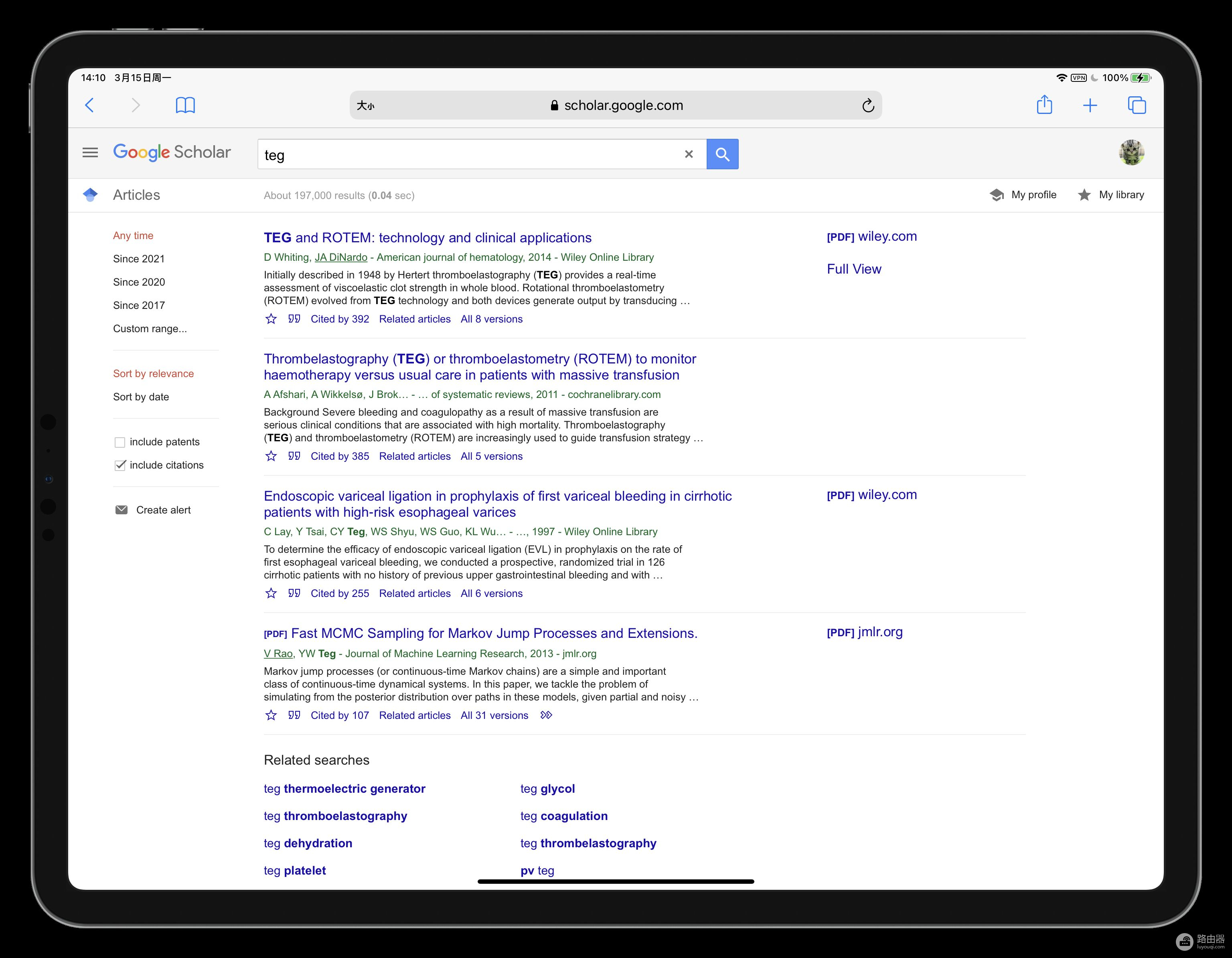Cite the Thrombelastography article via quote icon
The width and height of the screenshot is (1232, 958).
click(294, 456)
